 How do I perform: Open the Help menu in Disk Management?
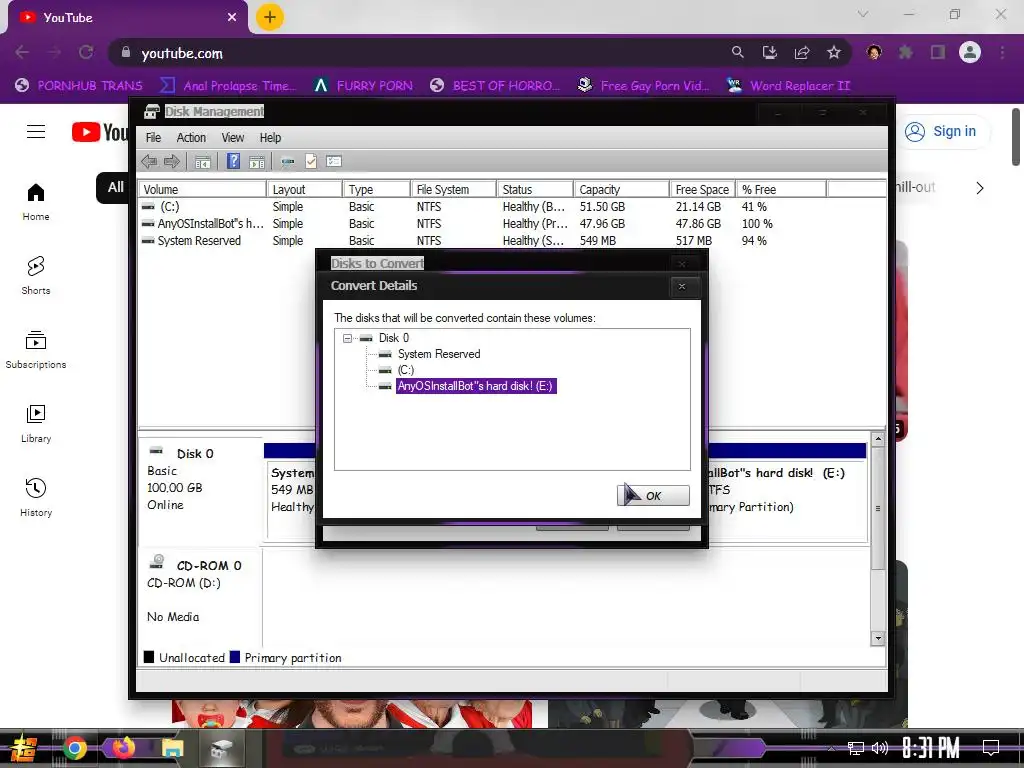270,137
